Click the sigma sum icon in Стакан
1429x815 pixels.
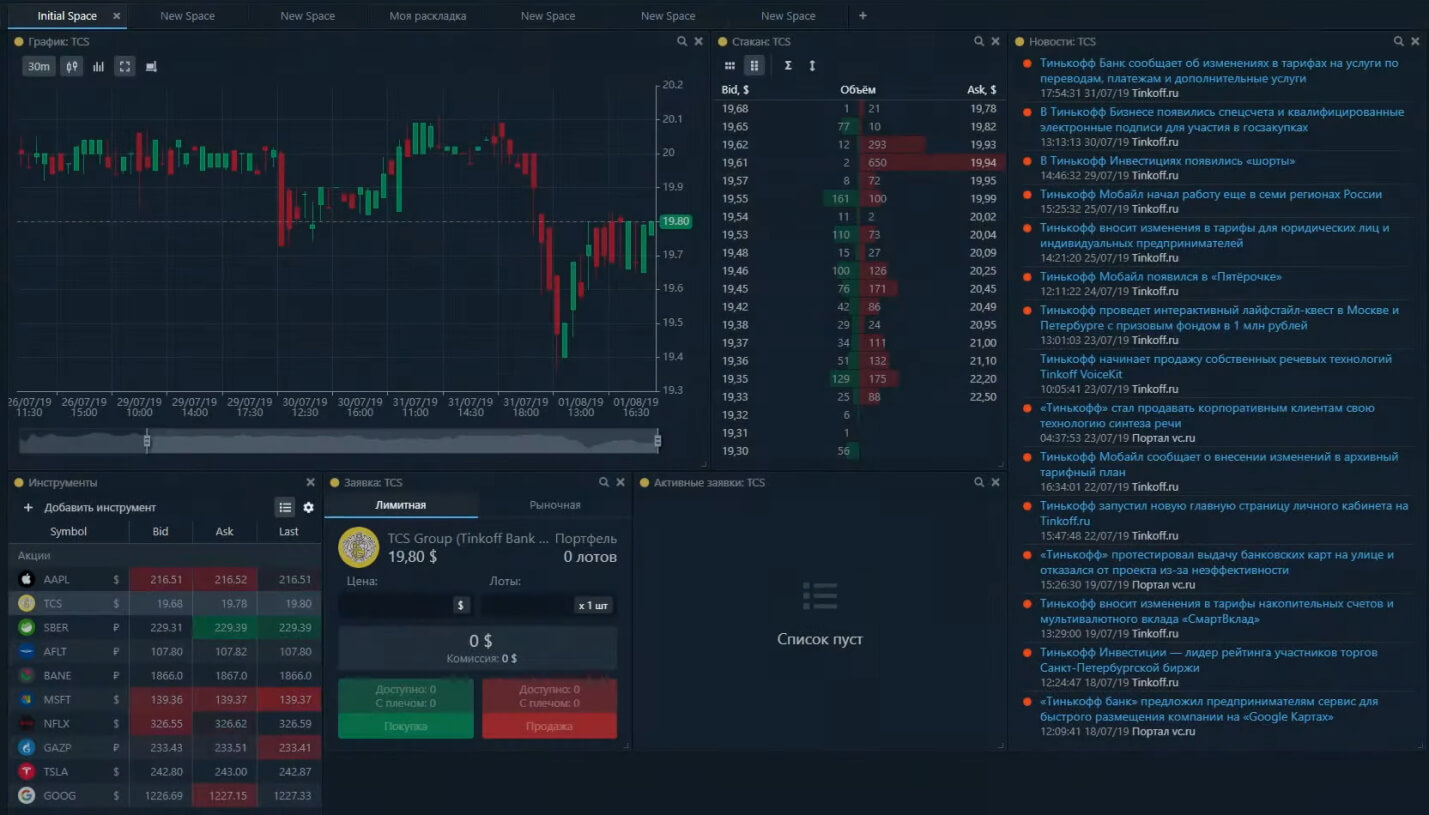click(x=788, y=65)
